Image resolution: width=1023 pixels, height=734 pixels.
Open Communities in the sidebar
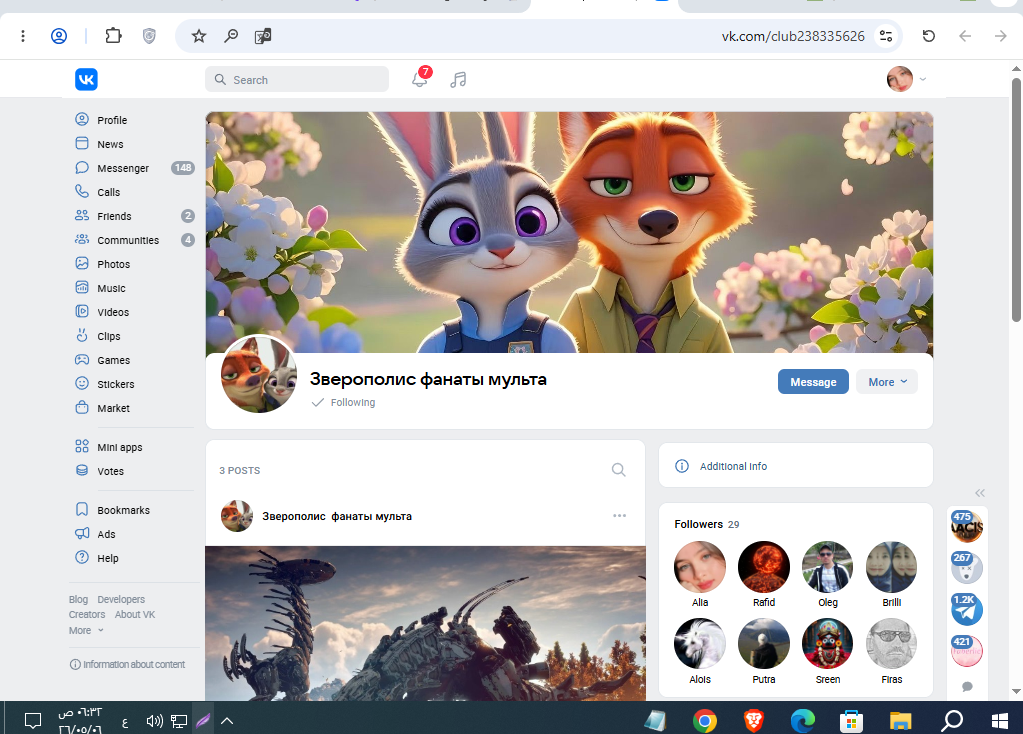pyautogui.click(x=128, y=240)
